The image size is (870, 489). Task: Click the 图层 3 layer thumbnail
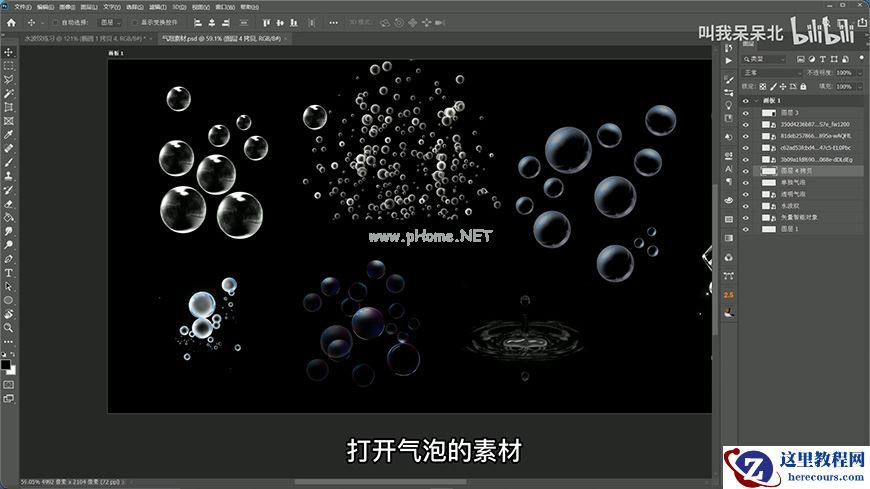768,113
